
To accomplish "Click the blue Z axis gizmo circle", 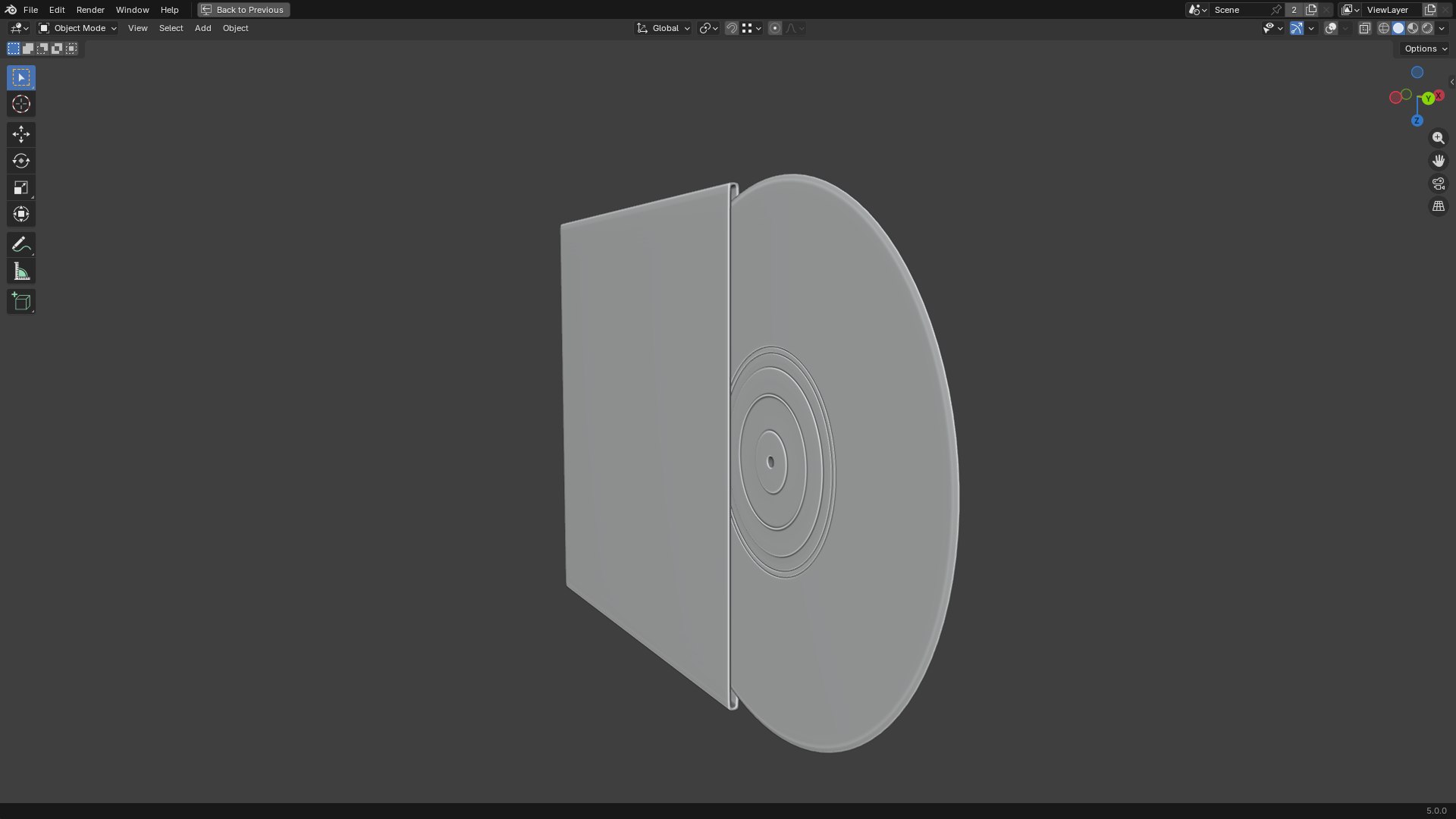I will (x=1417, y=121).
